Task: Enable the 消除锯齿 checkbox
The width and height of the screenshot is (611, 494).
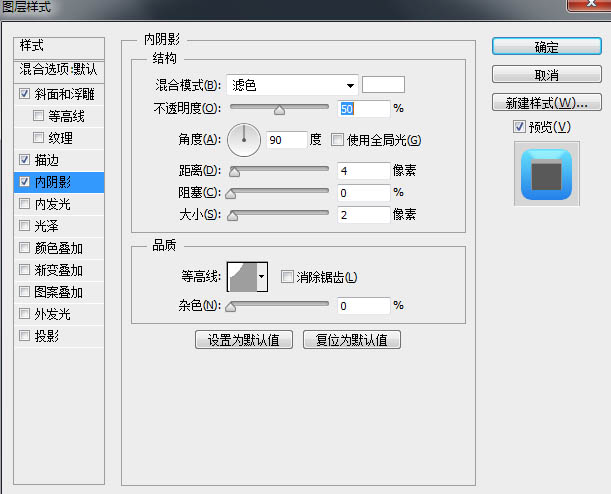Action: tap(287, 277)
